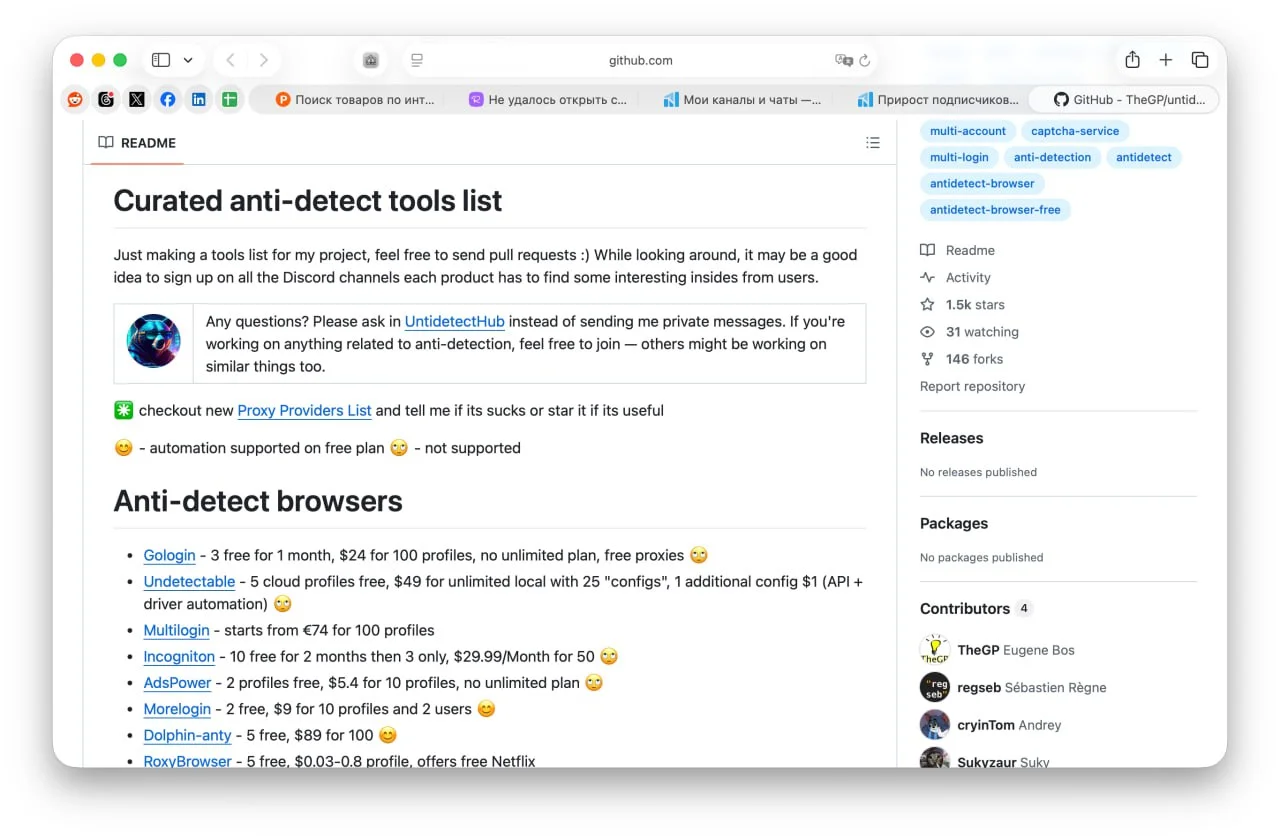Click the Report repository link

click(972, 386)
